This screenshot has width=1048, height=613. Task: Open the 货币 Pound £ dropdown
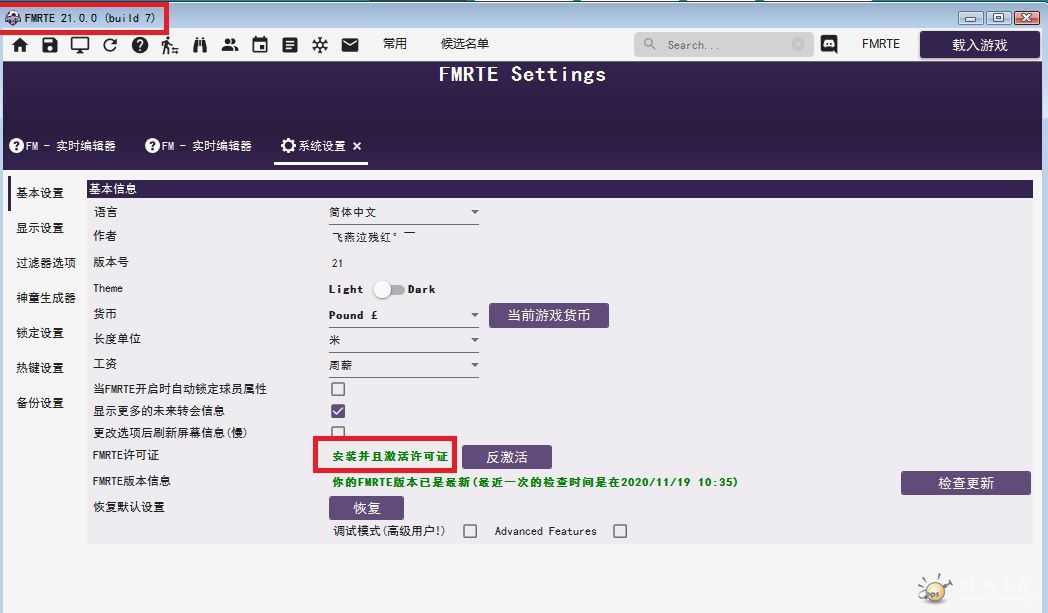click(x=404, y=316)
